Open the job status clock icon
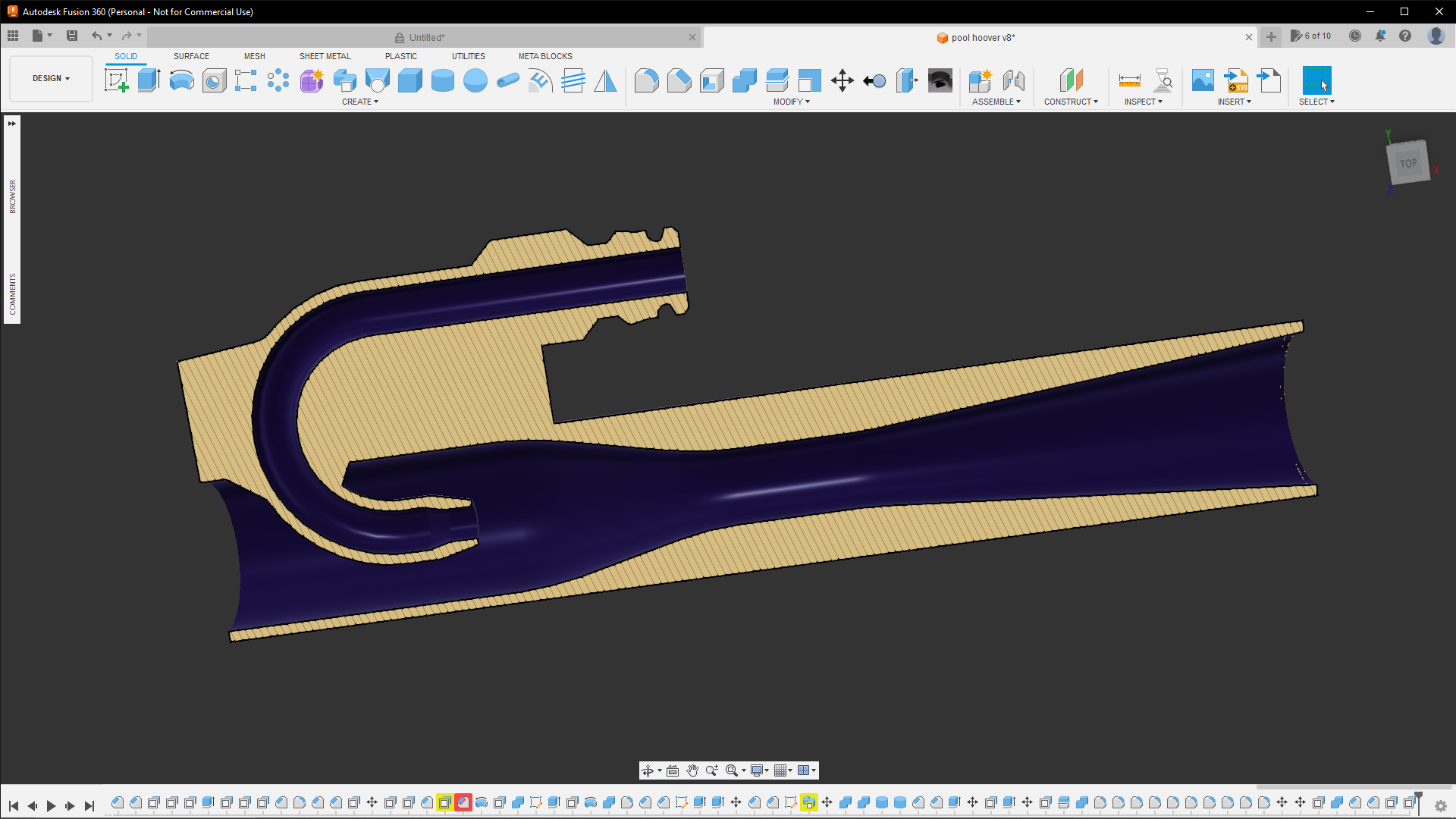 point(1354,36)
